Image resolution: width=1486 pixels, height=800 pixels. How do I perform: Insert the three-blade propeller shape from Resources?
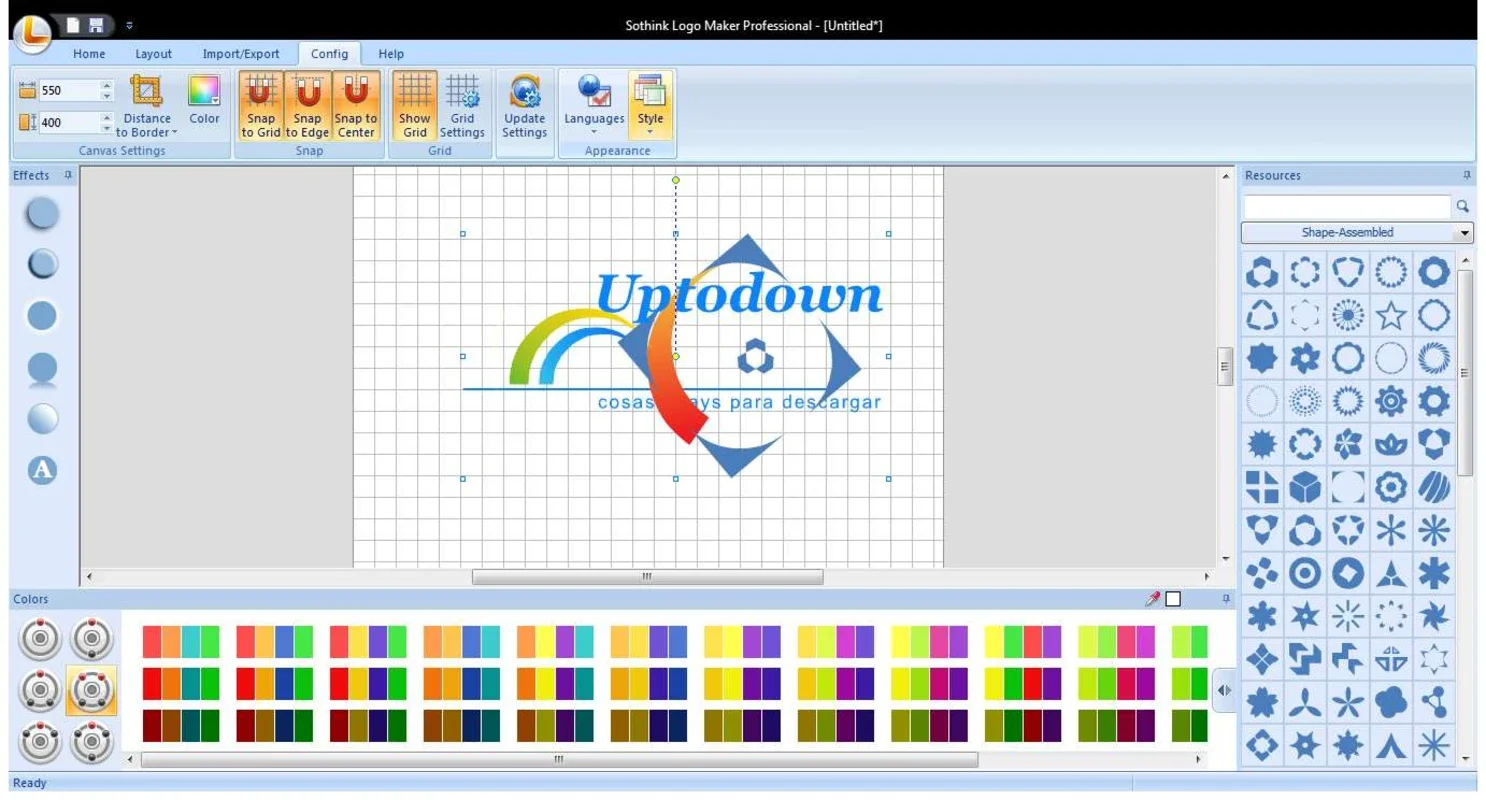click(1305, 701)
